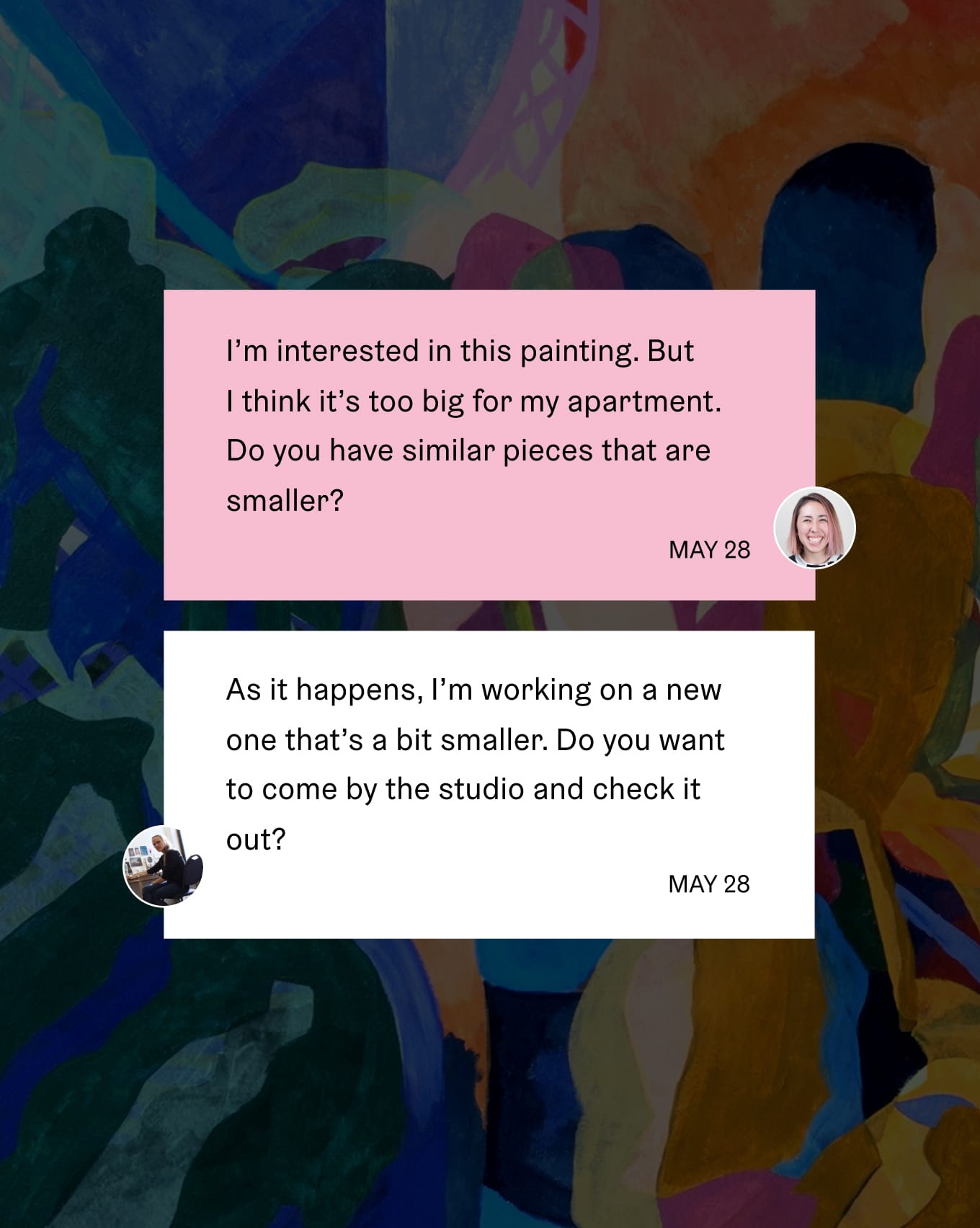Image resolution: width=980 pixels, height=1228 pixels.
Task: Select the white artist reply bubble
Action: coord(489,784)
